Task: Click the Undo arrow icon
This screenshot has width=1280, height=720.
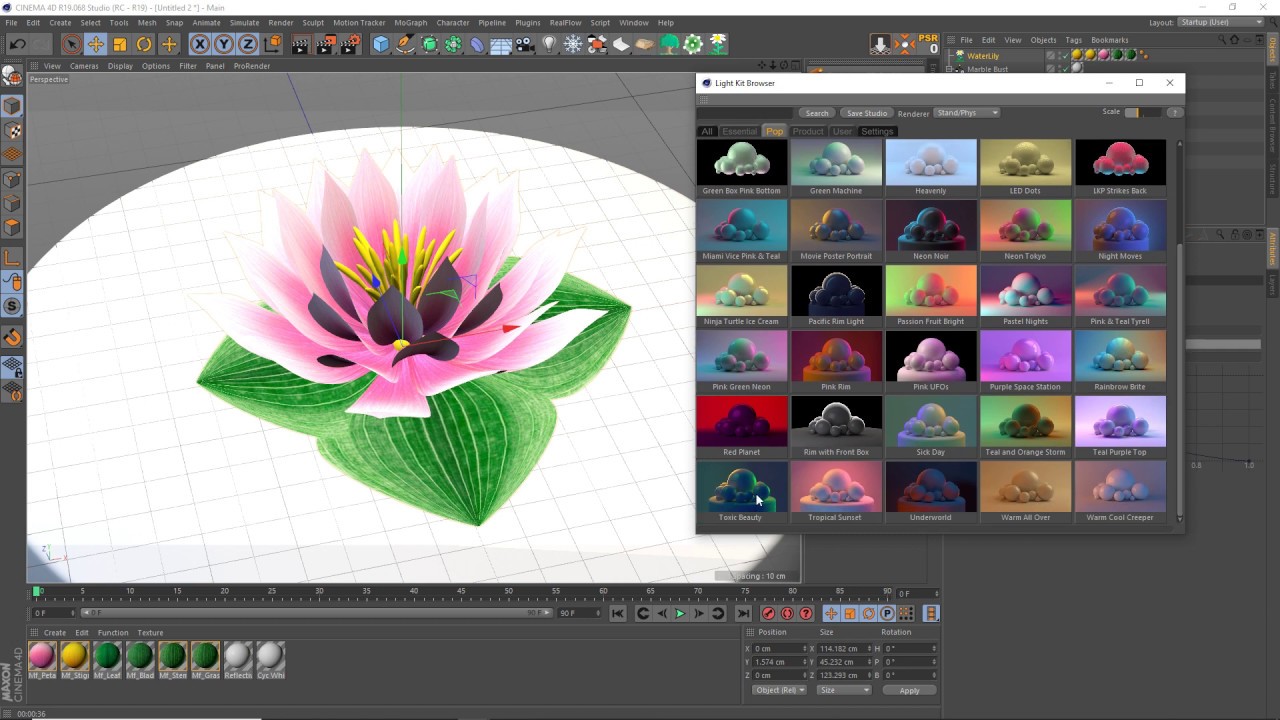Action: click(17, 44)
